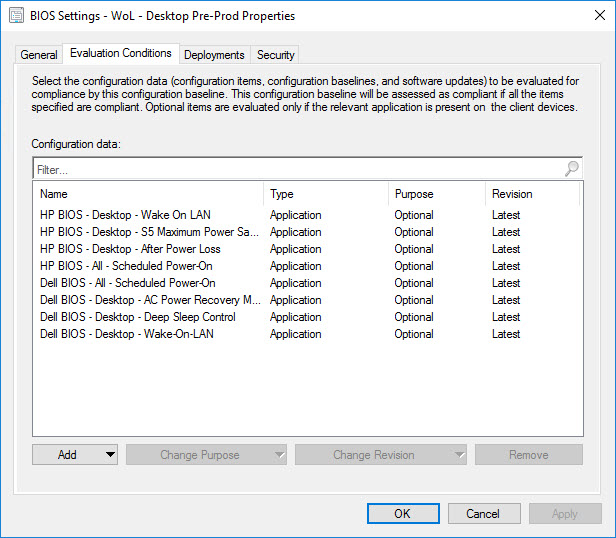Select the Security tab
The height and width of the screenshot is (538, 616).
(x=275, y=55)
